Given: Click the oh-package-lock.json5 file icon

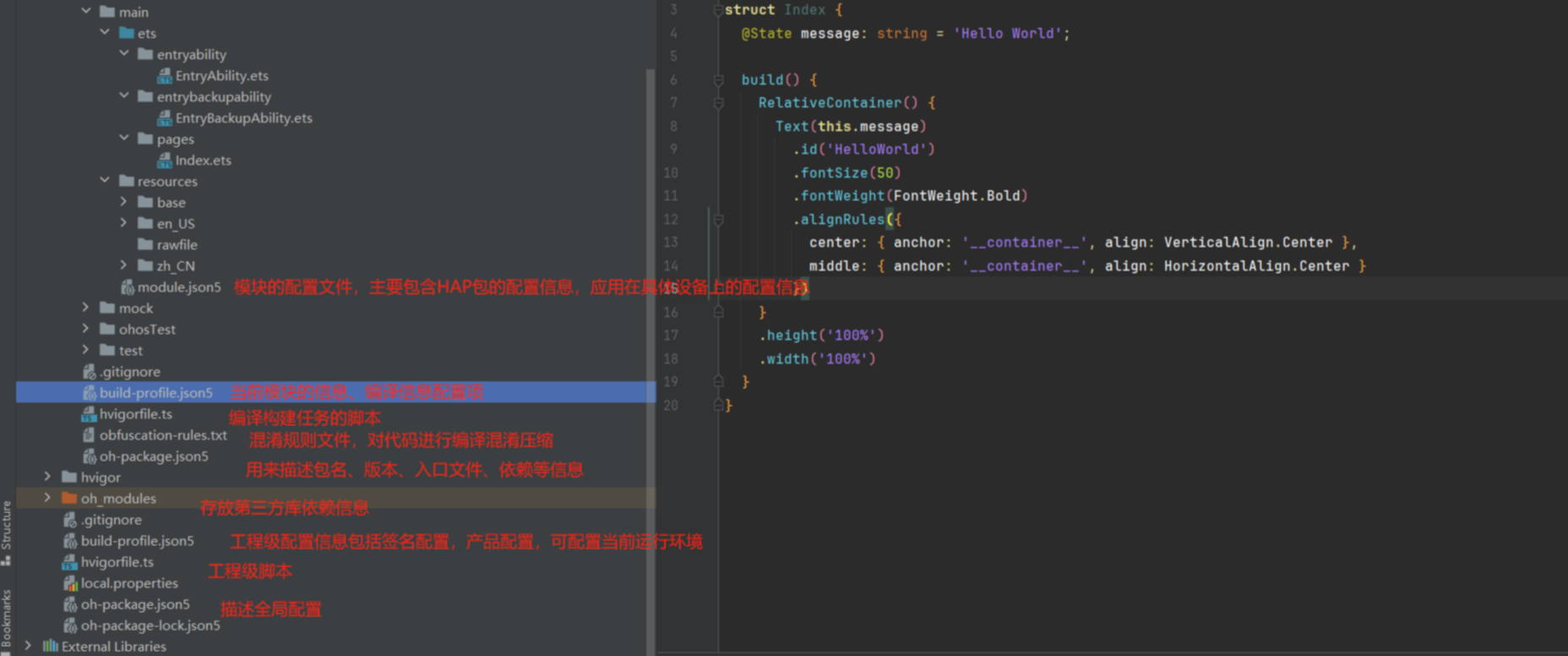Looking at the screenshot, I should coord(70,625).
